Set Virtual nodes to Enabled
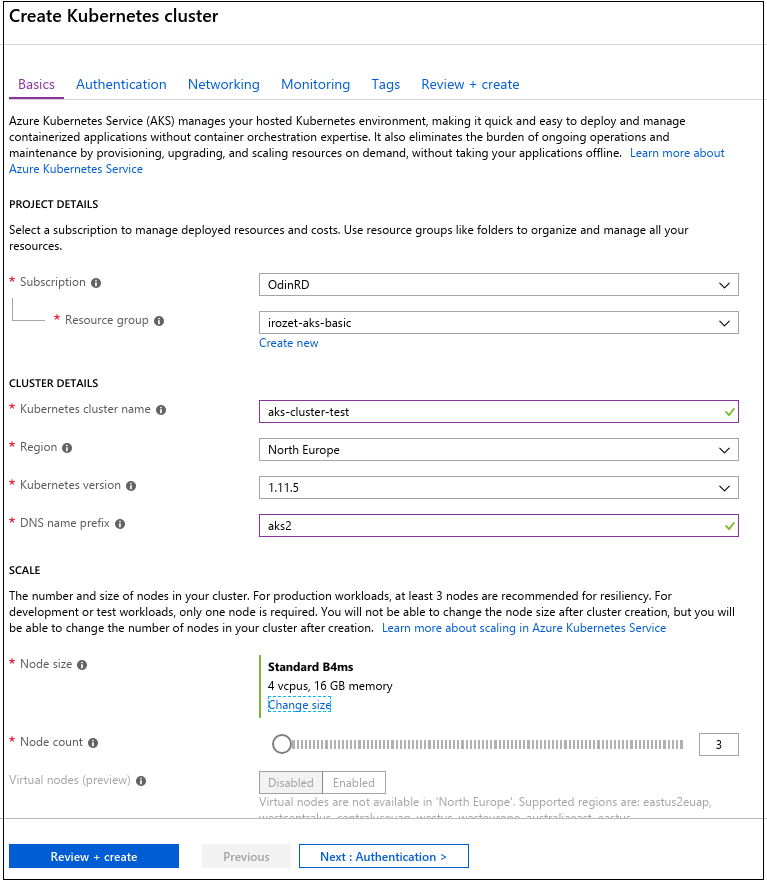This screenshot has height=883, width=767. click(x=354, y=783)
